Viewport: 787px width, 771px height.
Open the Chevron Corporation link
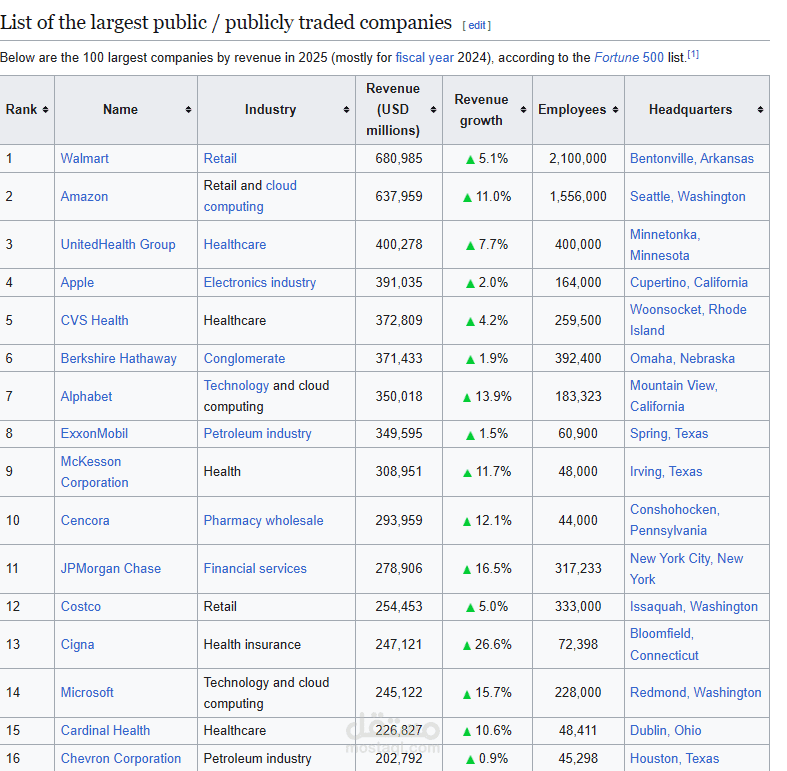tap(121, 758)
